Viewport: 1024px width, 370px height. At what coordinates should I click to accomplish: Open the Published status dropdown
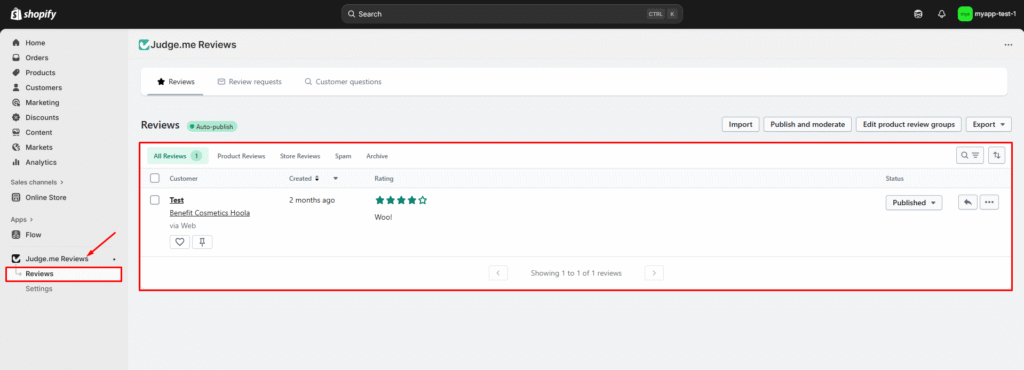pos(914,202)
